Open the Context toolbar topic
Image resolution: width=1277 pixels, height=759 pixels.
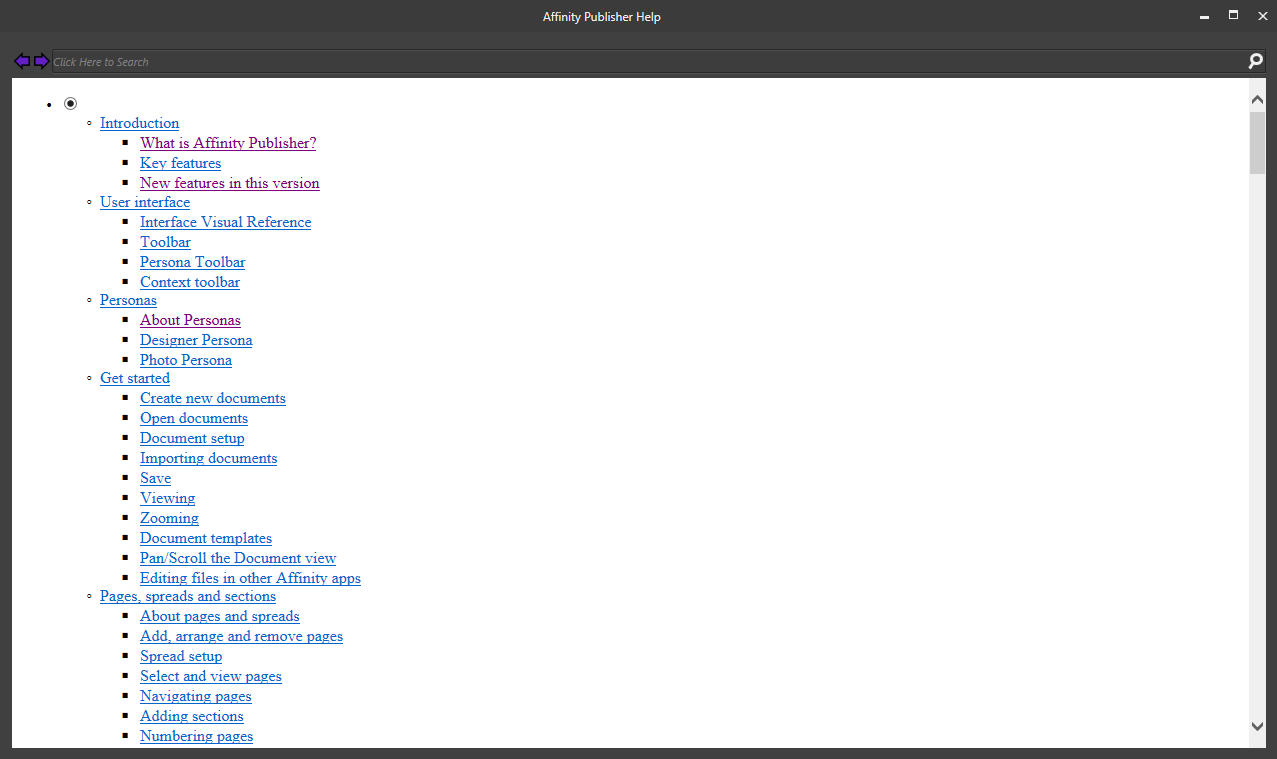point(190,282)
